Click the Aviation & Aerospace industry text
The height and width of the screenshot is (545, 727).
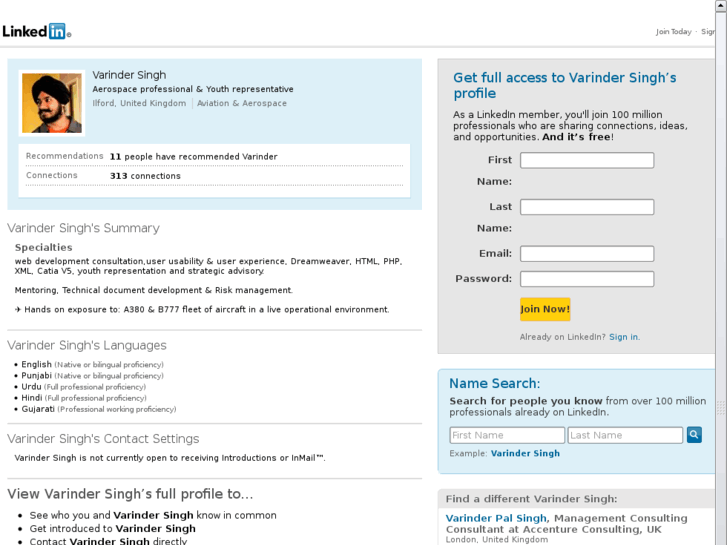[242, 103]
